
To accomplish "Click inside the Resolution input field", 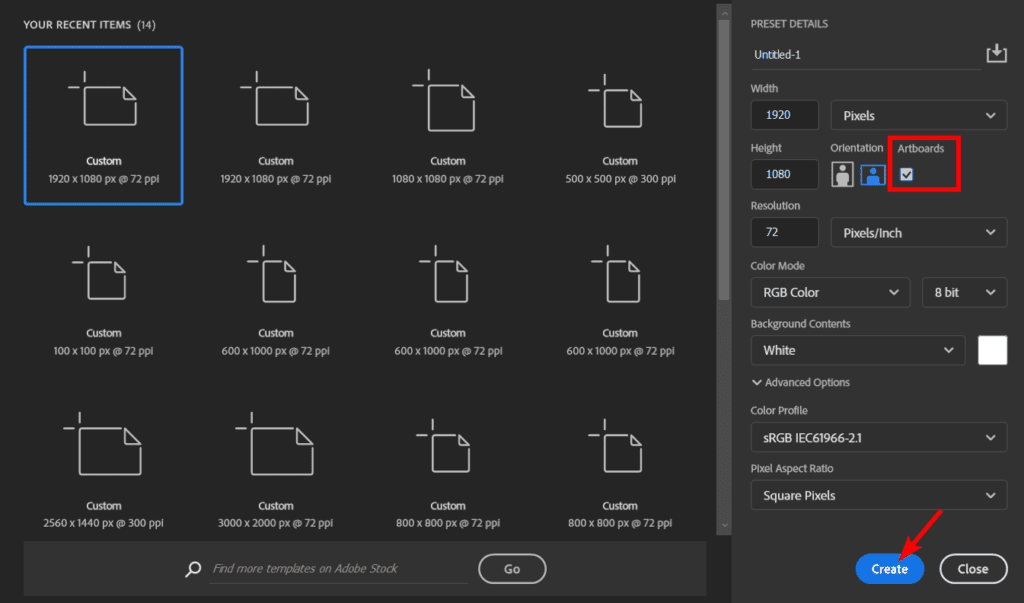I will [784, 231].
